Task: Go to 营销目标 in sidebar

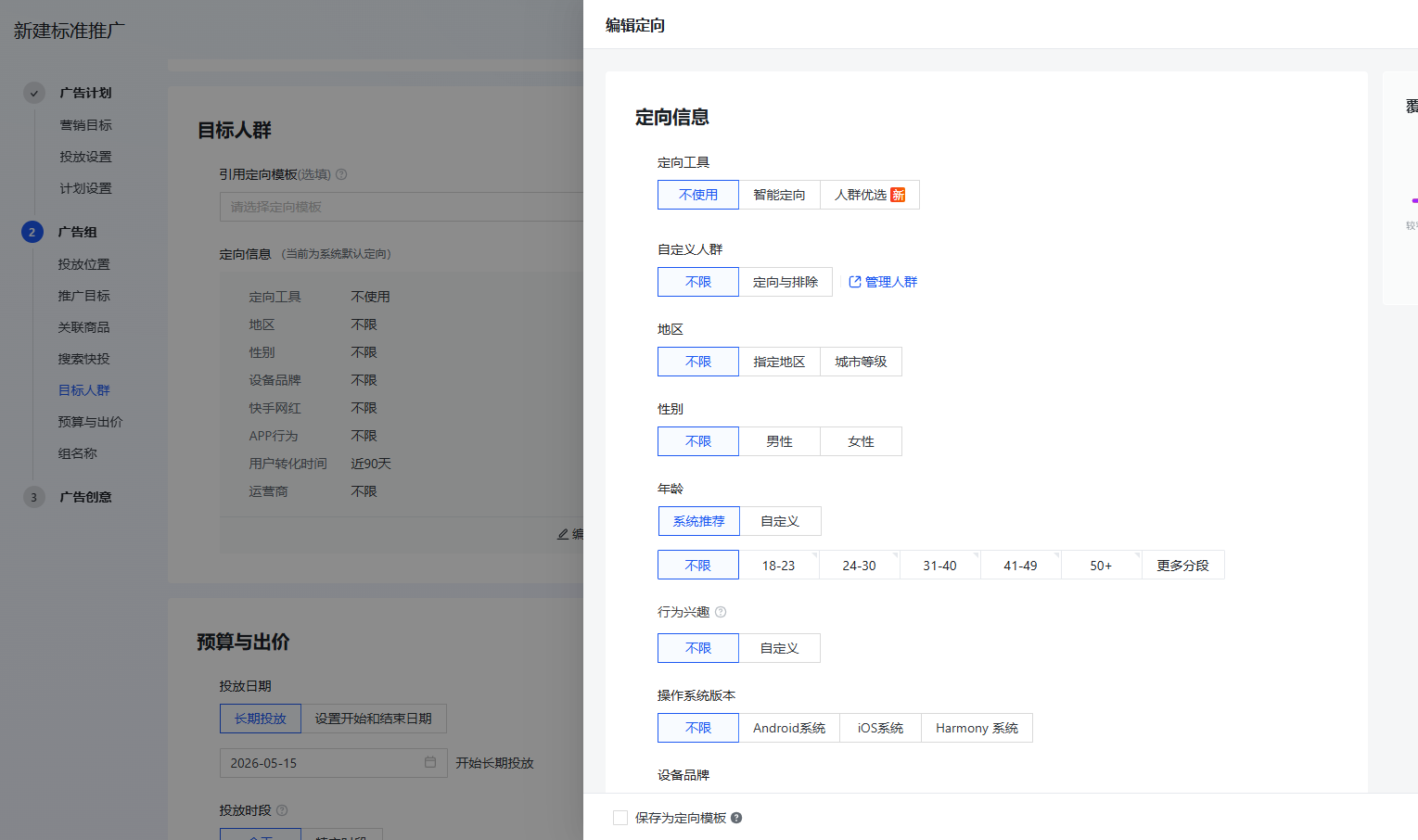Action: (85, 125)
